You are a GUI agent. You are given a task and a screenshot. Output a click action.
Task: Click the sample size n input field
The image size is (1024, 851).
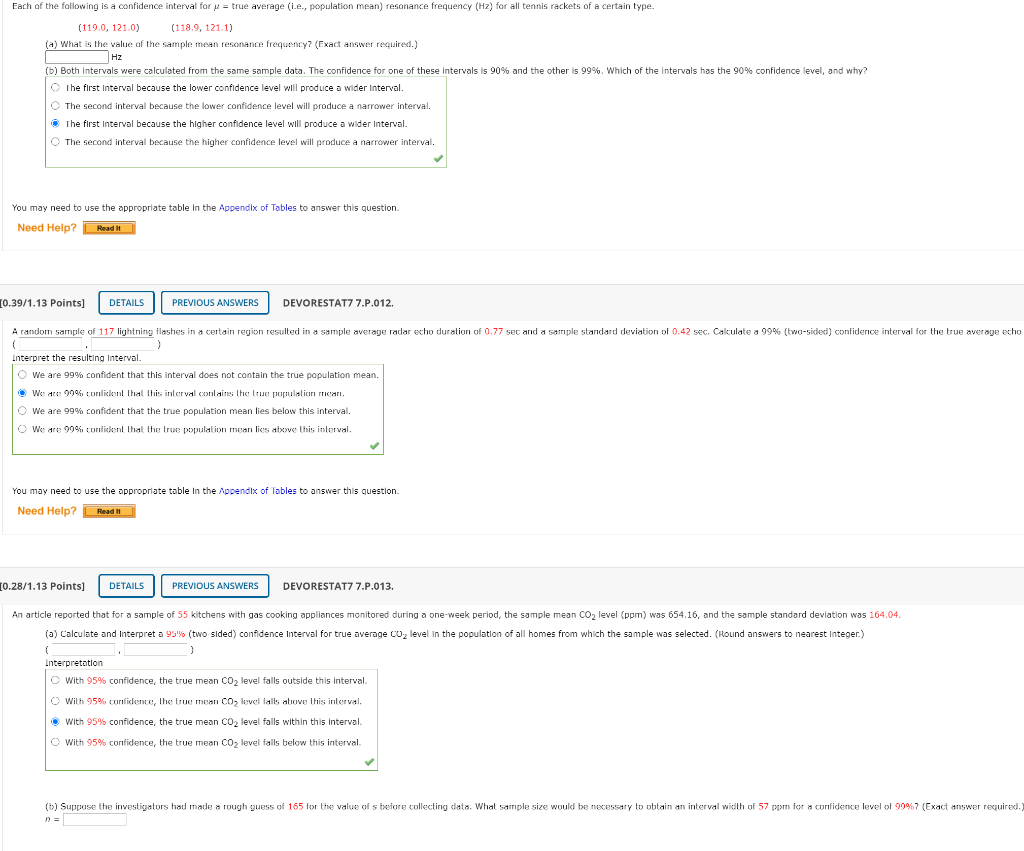(95, 820)
